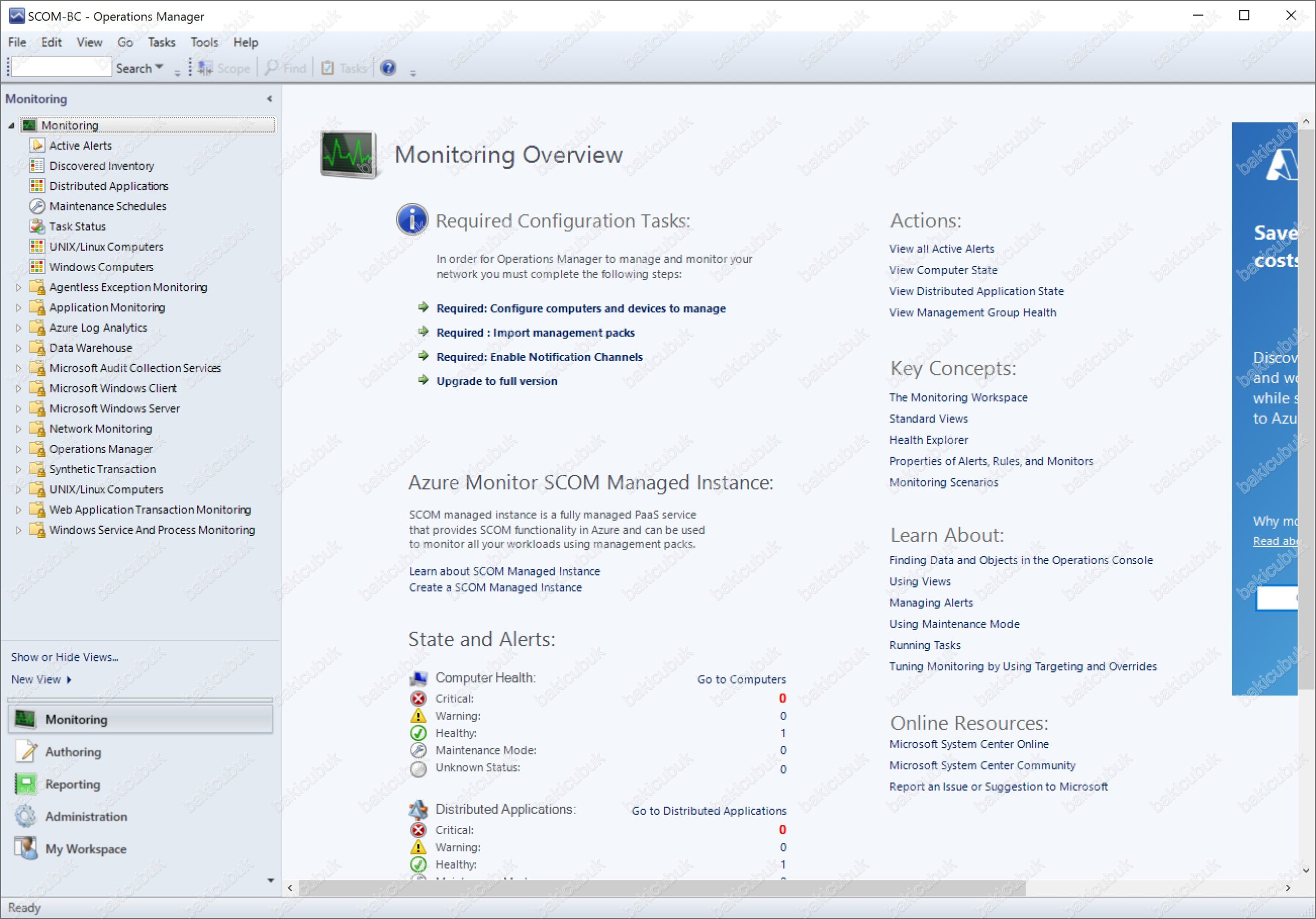Open Maintenance Schedules wrench icon

(x=37, y=206)
